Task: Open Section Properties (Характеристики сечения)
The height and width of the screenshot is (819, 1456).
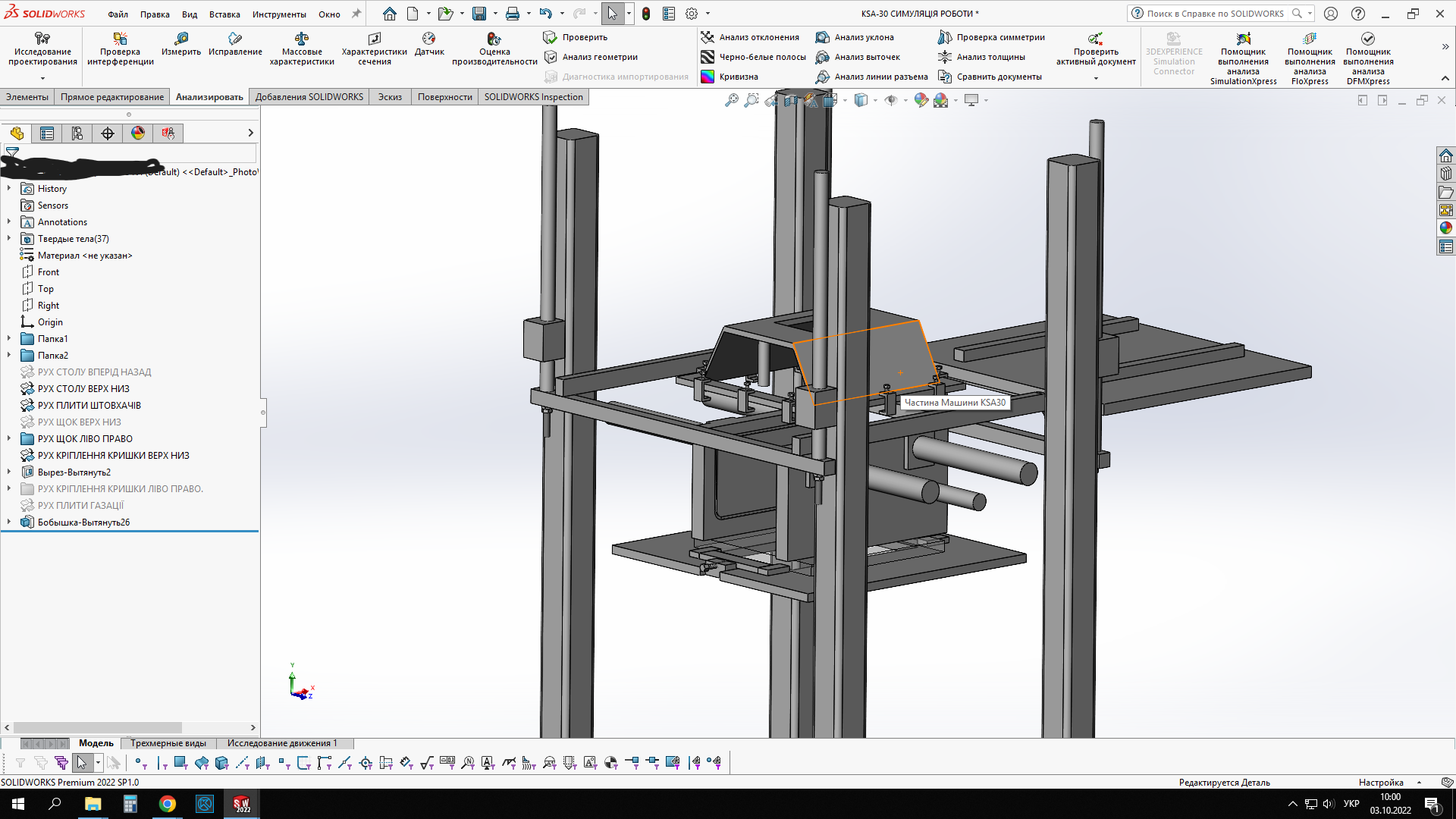Action: click(374, 49)
